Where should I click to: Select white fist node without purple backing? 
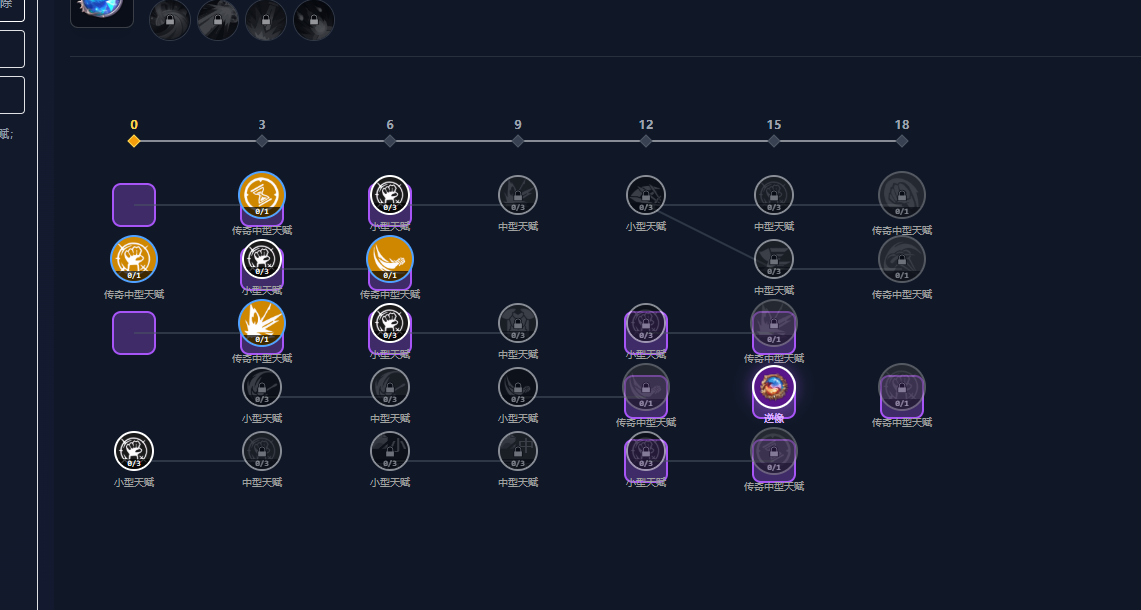point(134,450)
